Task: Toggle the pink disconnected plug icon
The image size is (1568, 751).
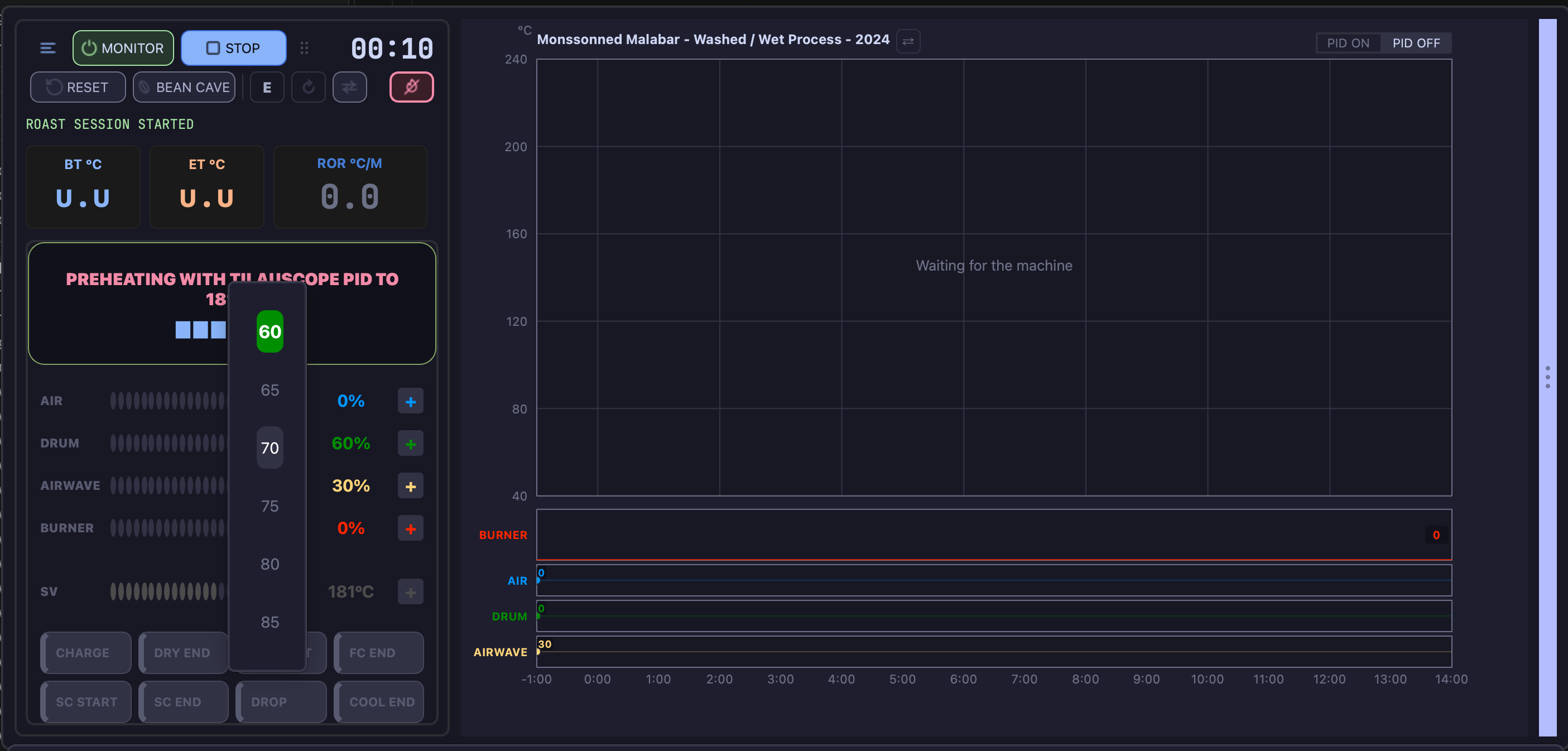Action: click(411, 87)
